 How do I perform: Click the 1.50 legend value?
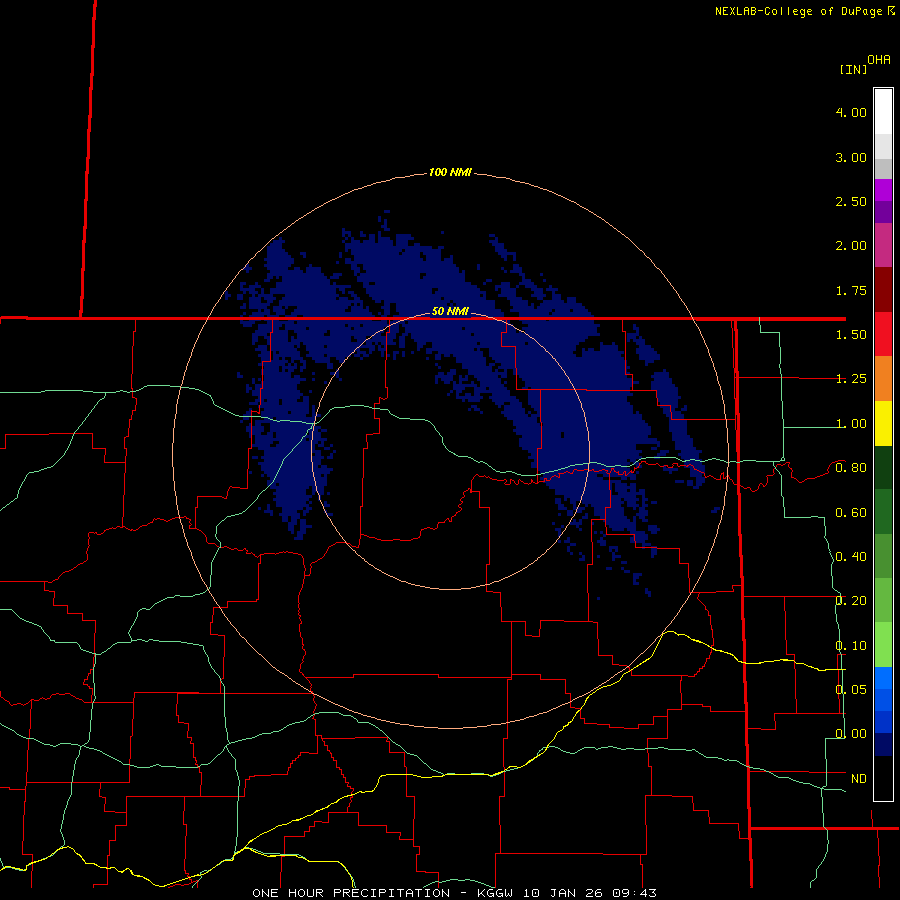851,335
